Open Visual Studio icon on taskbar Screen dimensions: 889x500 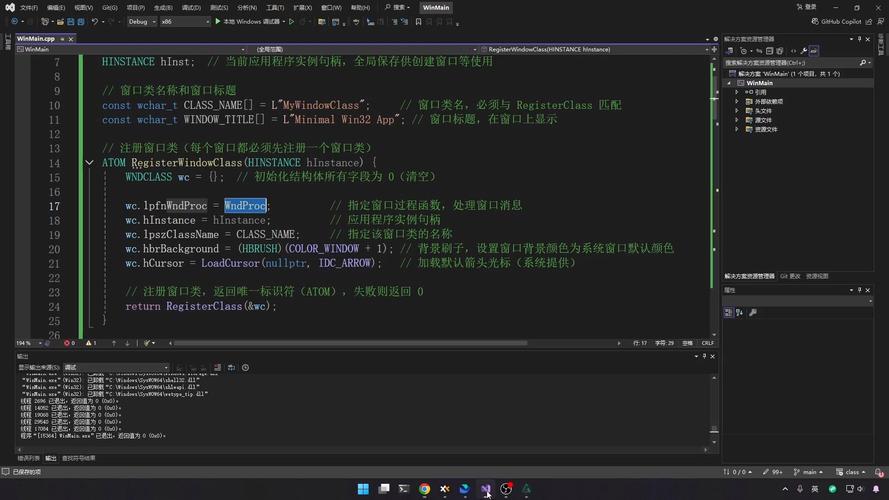(485, 489)
